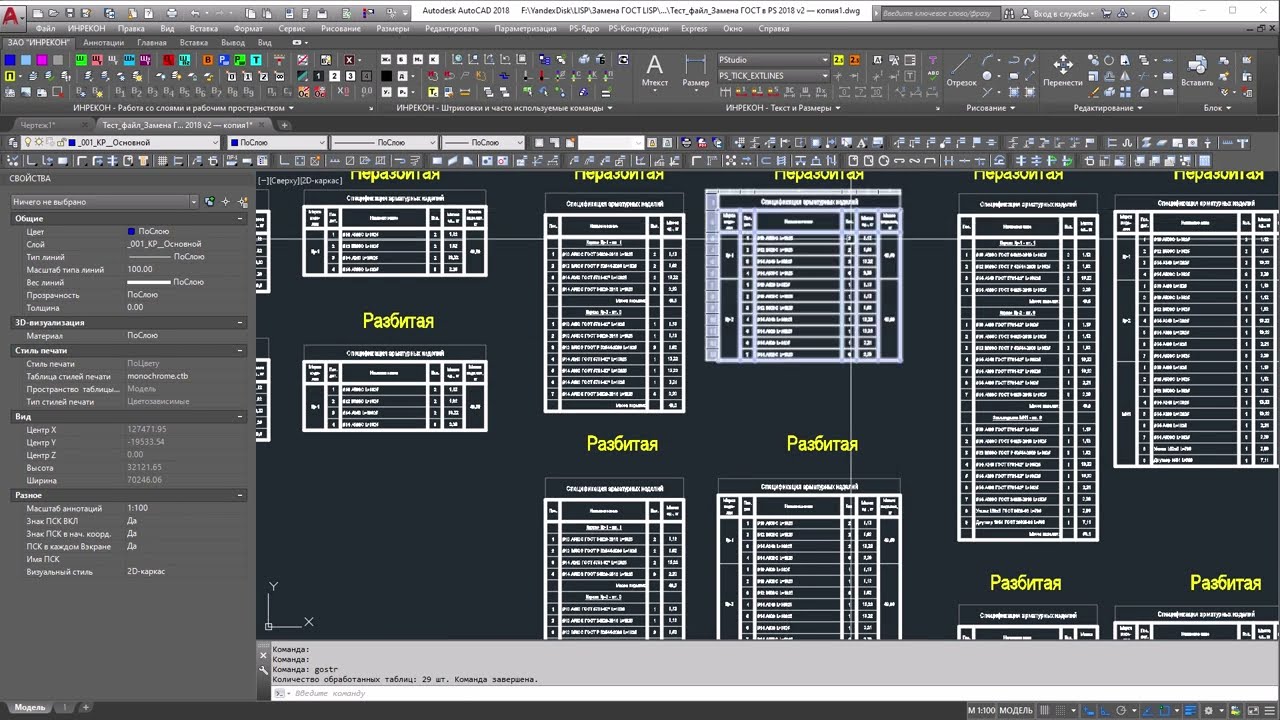This screenshot has width=1280, height=720.
Task: Toggle the gray numbered box 4 in ribbon
Action: click(x=367, y=76)
